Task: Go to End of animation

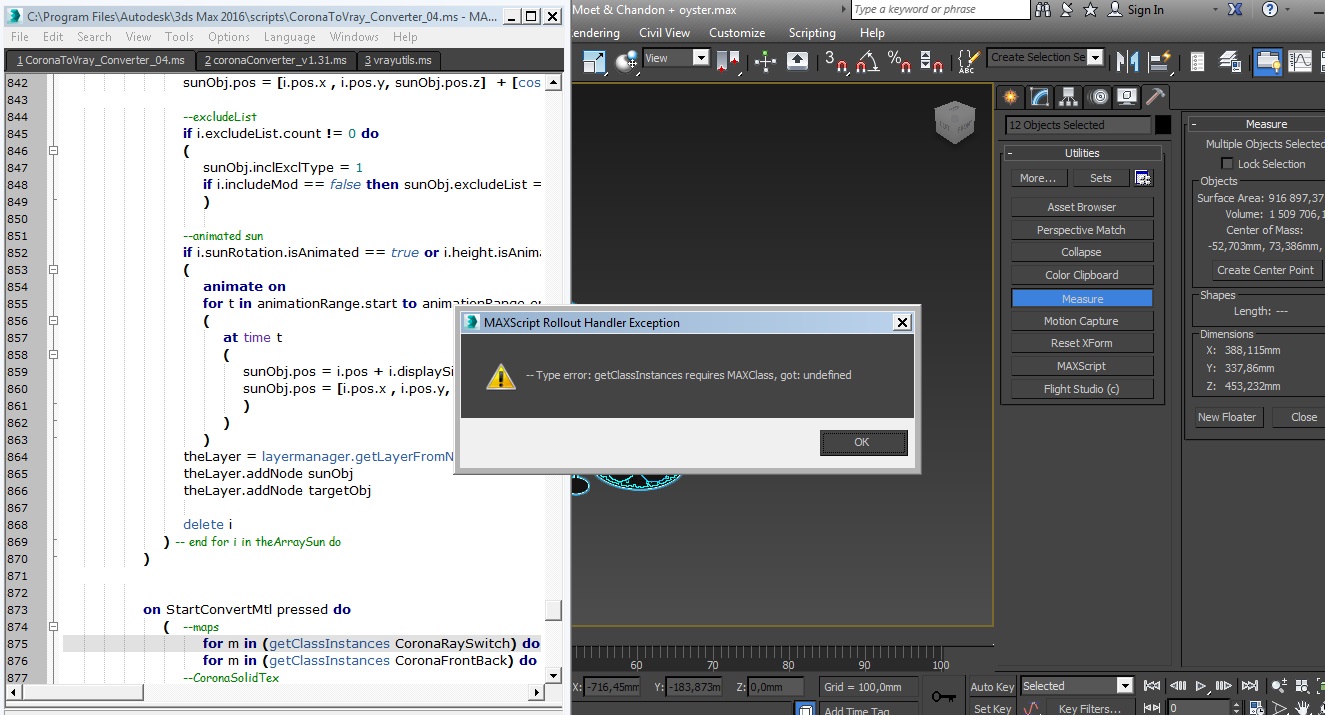Action: click(1250, 686)
